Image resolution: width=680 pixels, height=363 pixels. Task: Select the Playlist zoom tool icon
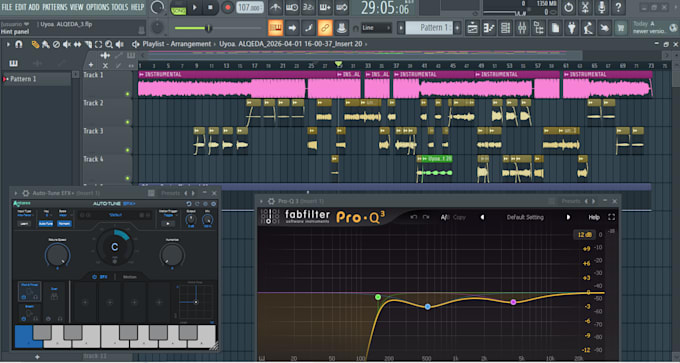pos(108,44)
